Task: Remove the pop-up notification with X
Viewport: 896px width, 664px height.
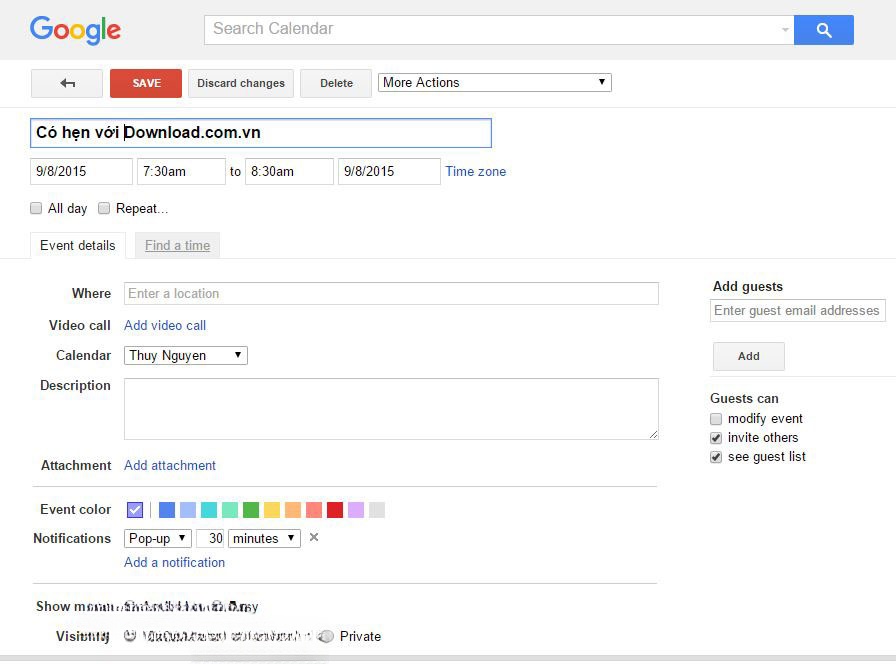Action: [x=314, y=537]
